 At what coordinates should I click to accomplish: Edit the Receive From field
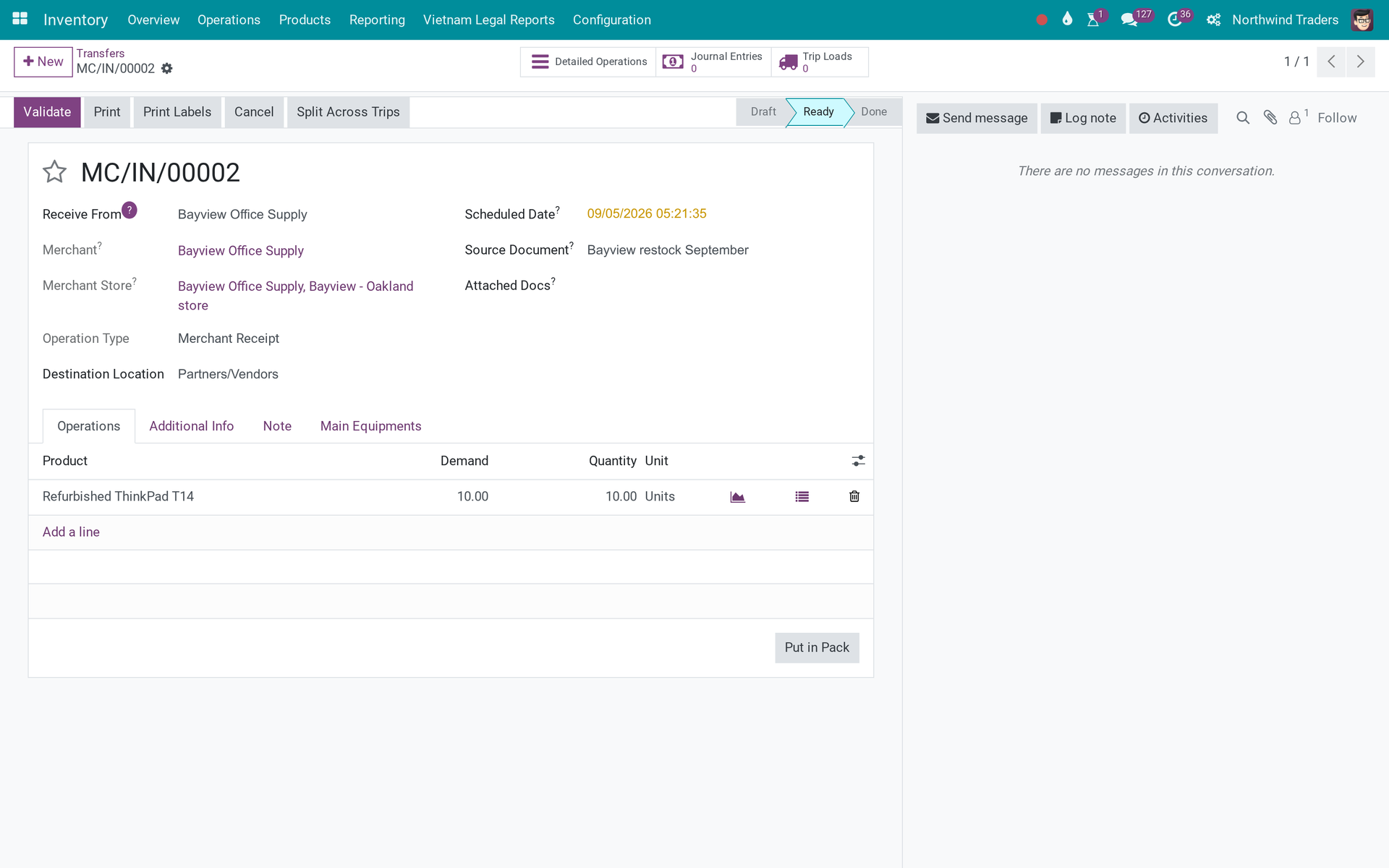tap(242, 214)
